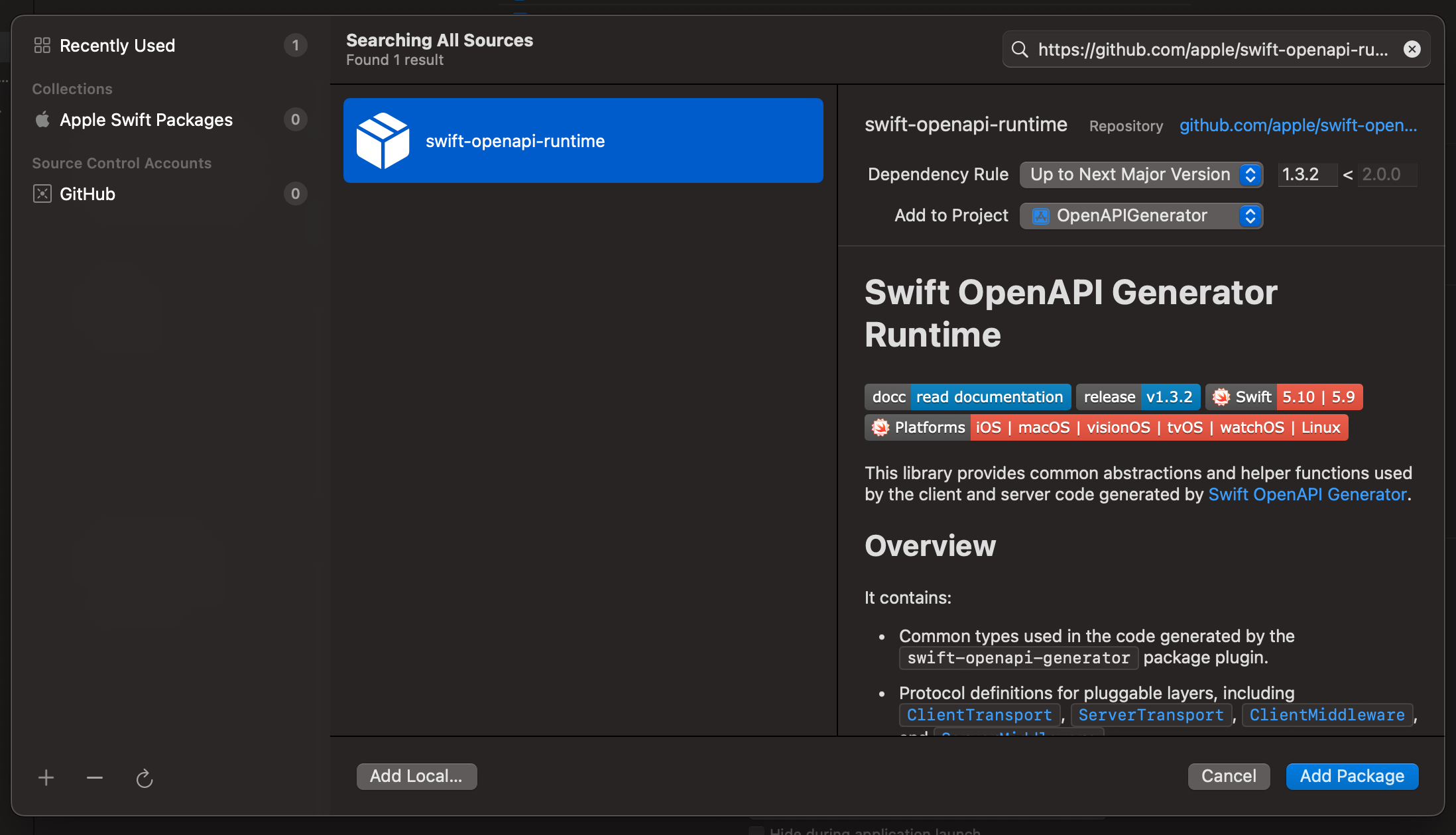Viewport: 1456px width, 835px height.
Task: Open the github.com/apple/swift-open... repository link
Action: (x=1298, y=125)
